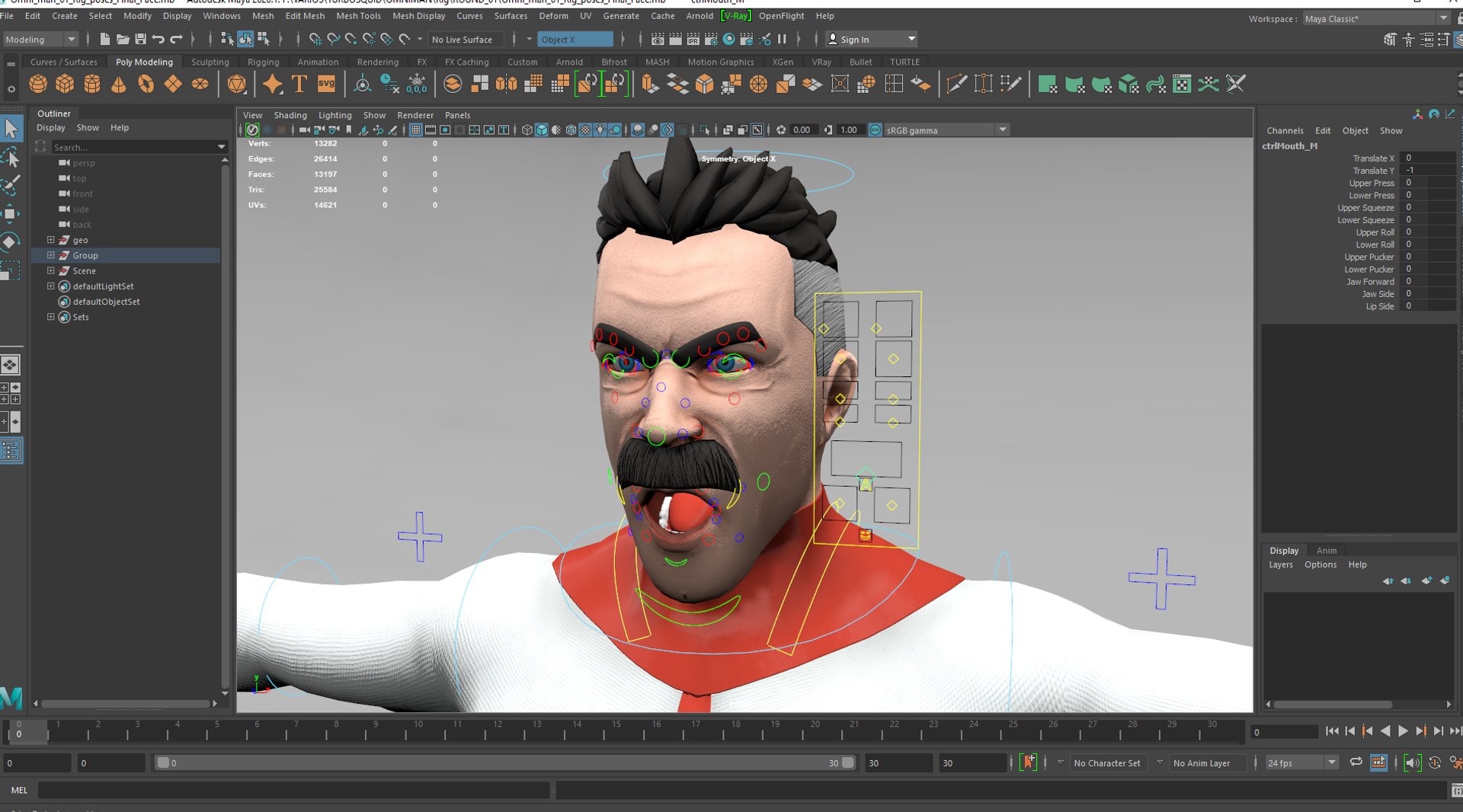Select the Paint Selection tool in toolbox
The width and height of the screenshot is (1463, 812).
click(11, 185)
